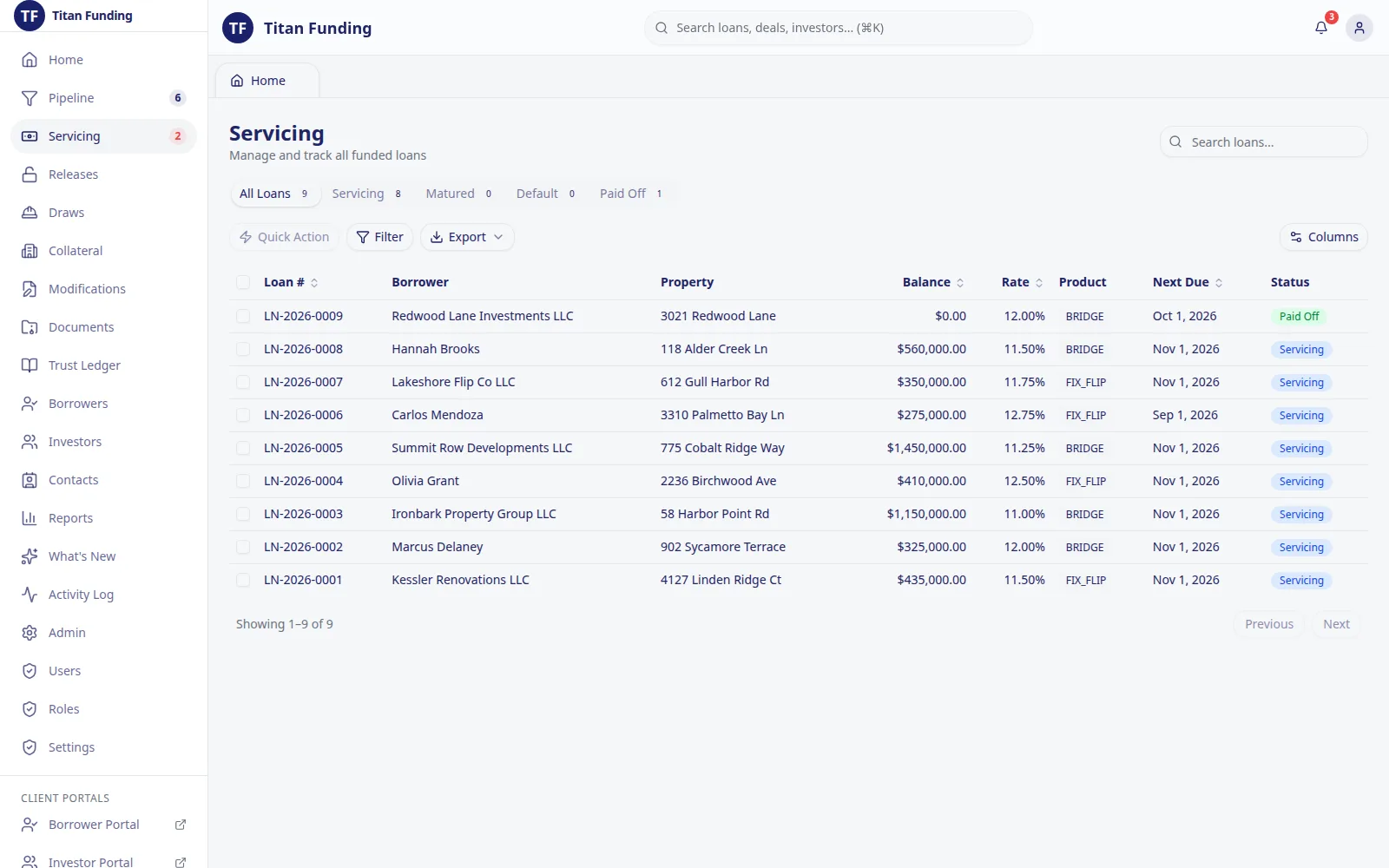Check the LN-2026-0006 row checkbox
This screenshot has width=1389, height=868.
[x=243, y=415]
